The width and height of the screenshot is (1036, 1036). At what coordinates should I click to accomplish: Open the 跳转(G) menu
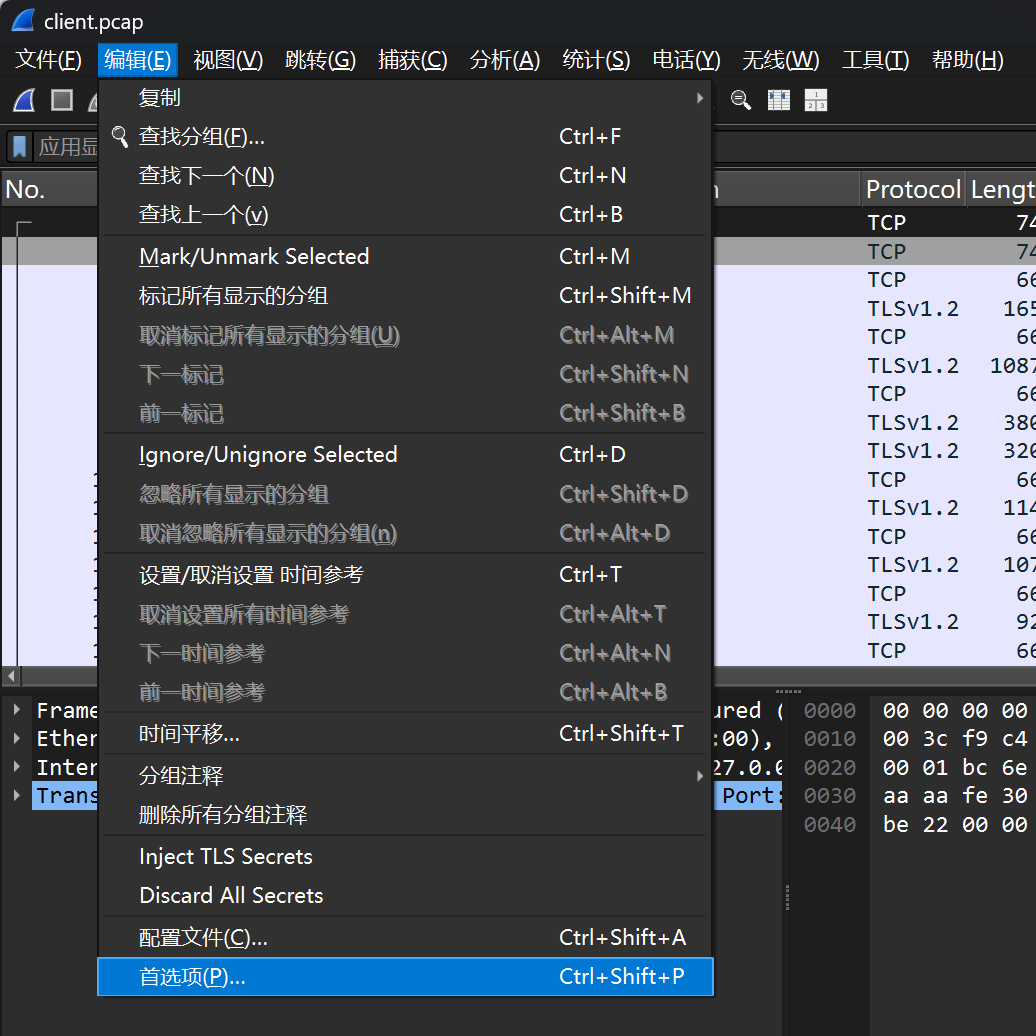click(320, 60)
